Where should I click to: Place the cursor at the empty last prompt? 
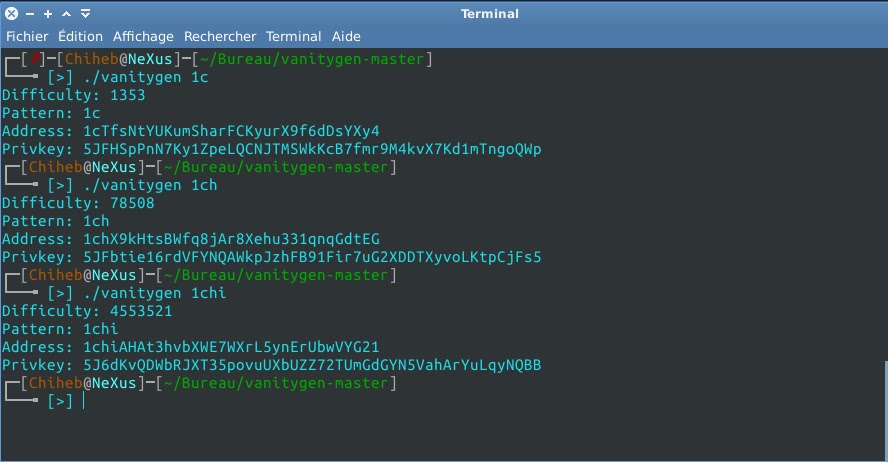click(84, 401)
